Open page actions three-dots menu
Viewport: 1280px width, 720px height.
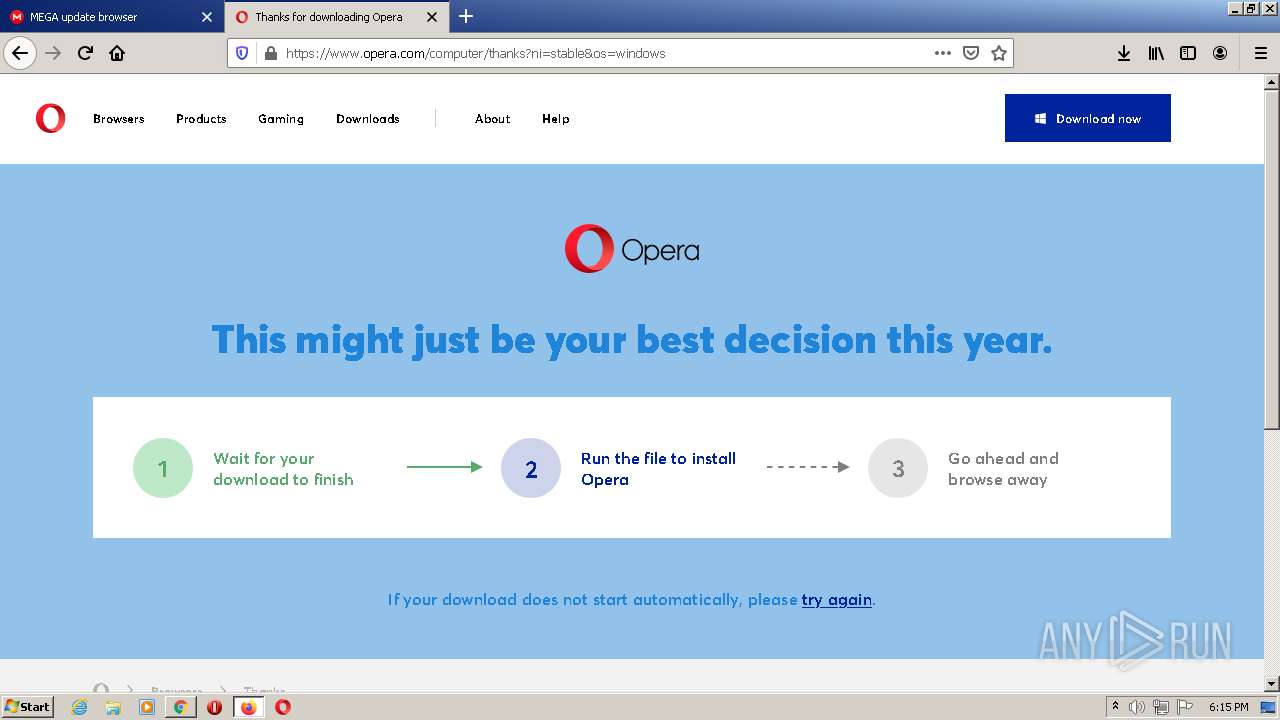pos(942,53)
